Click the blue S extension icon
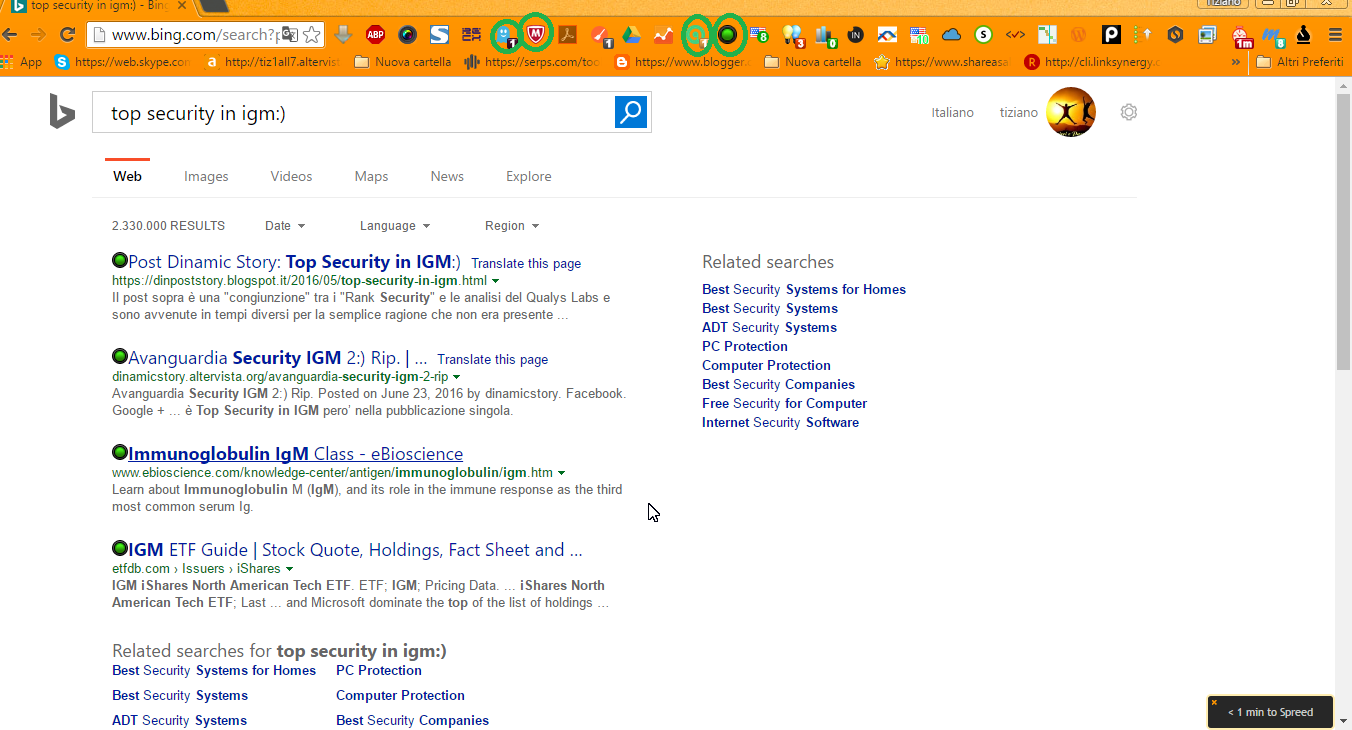1352x730 pixels. (439, 35)
